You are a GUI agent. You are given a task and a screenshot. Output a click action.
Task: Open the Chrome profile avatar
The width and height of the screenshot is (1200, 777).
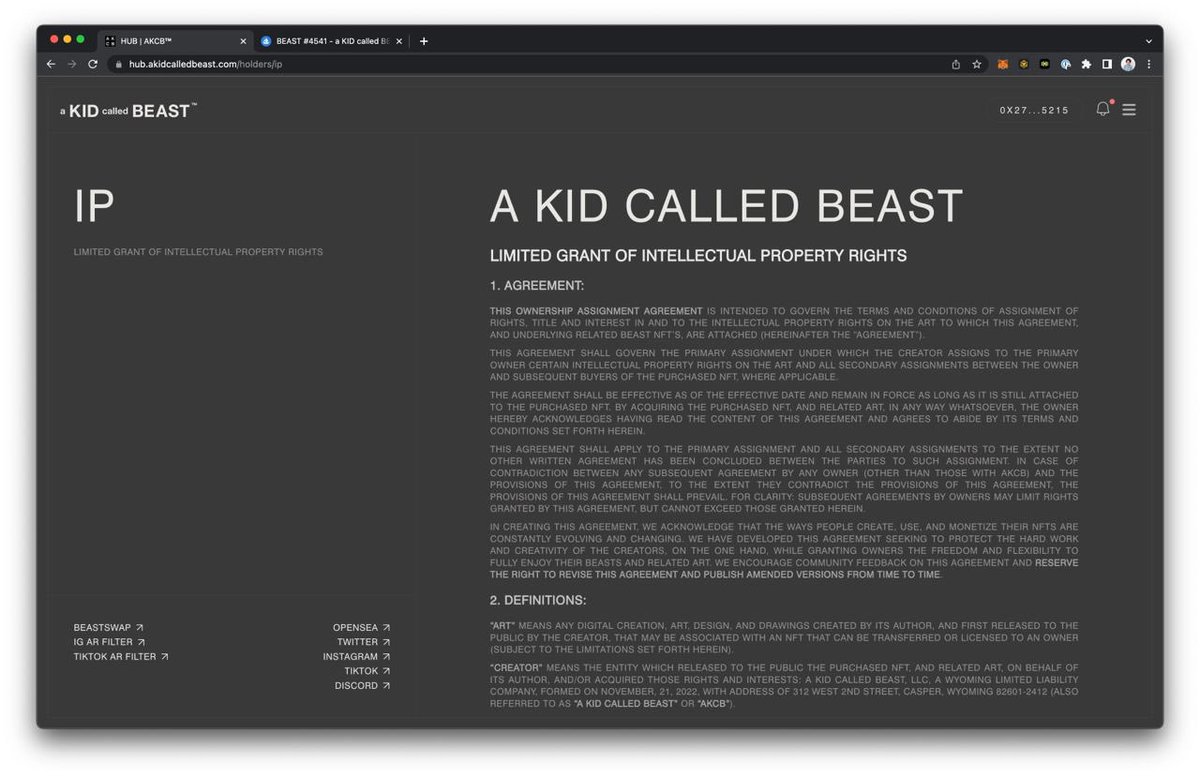click(1128, 64)
